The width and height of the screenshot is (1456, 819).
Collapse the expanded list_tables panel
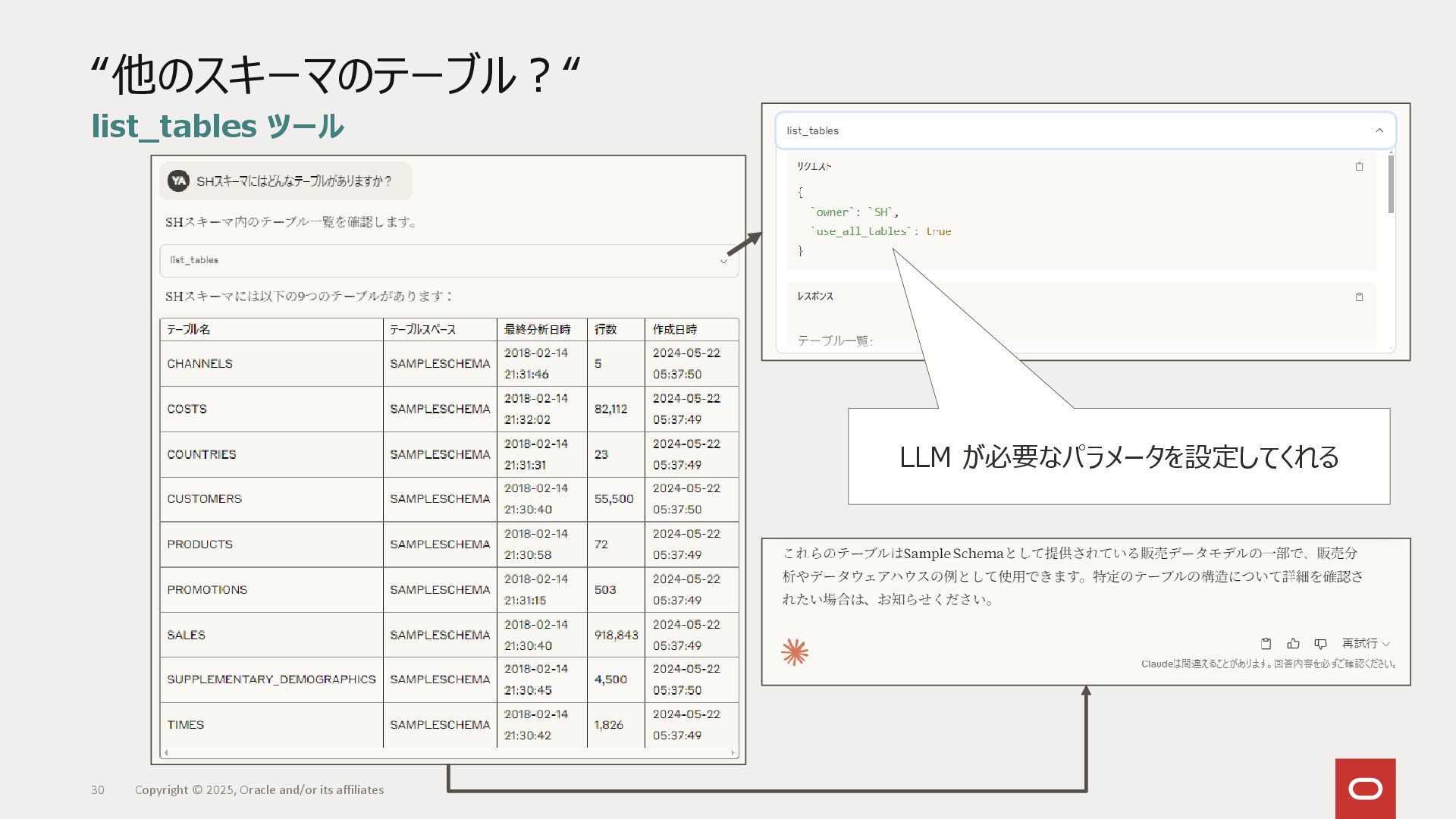[1379, 130]
